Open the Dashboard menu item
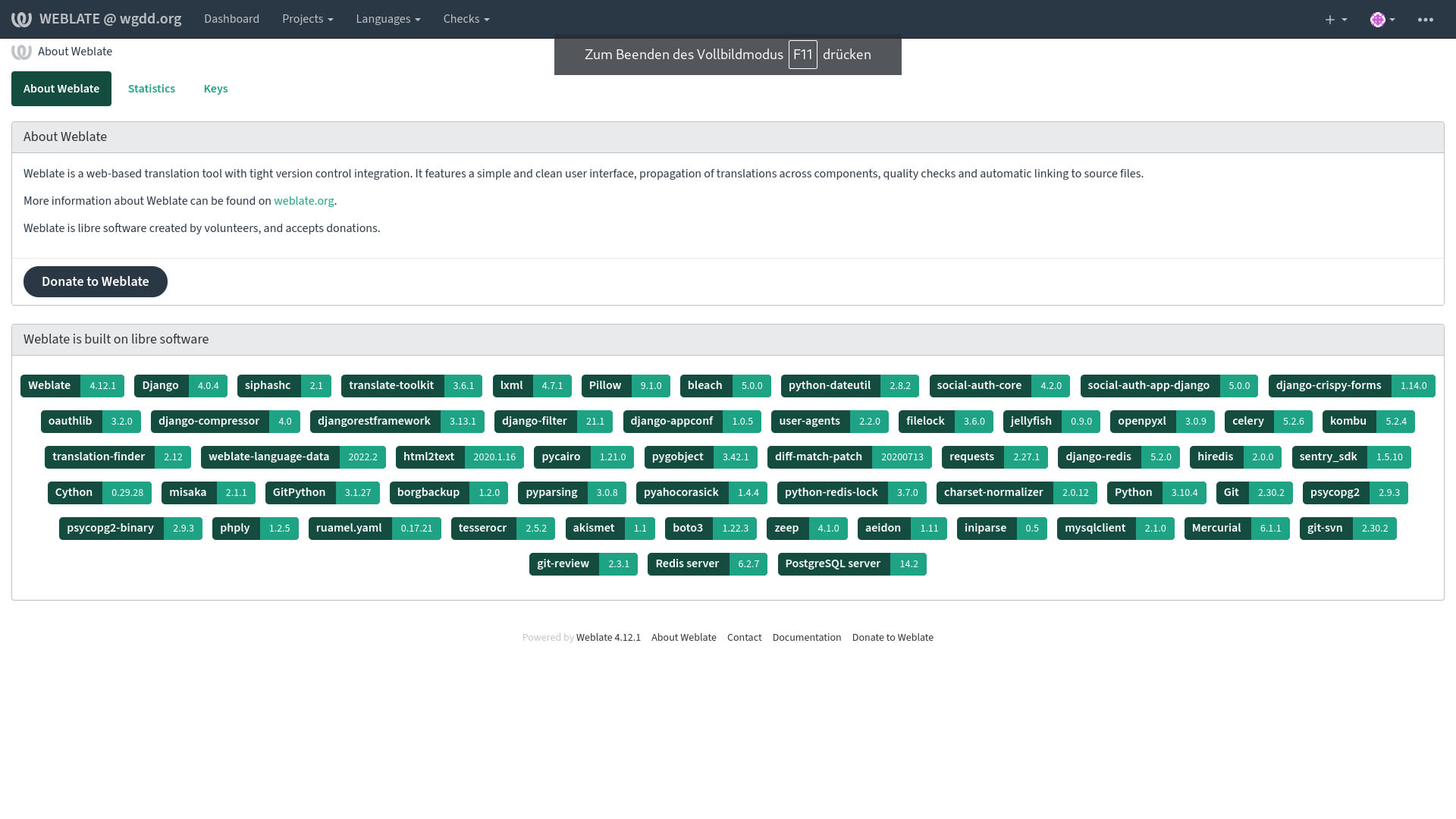Screen dimensions: 1456x819 pos(231,19)
